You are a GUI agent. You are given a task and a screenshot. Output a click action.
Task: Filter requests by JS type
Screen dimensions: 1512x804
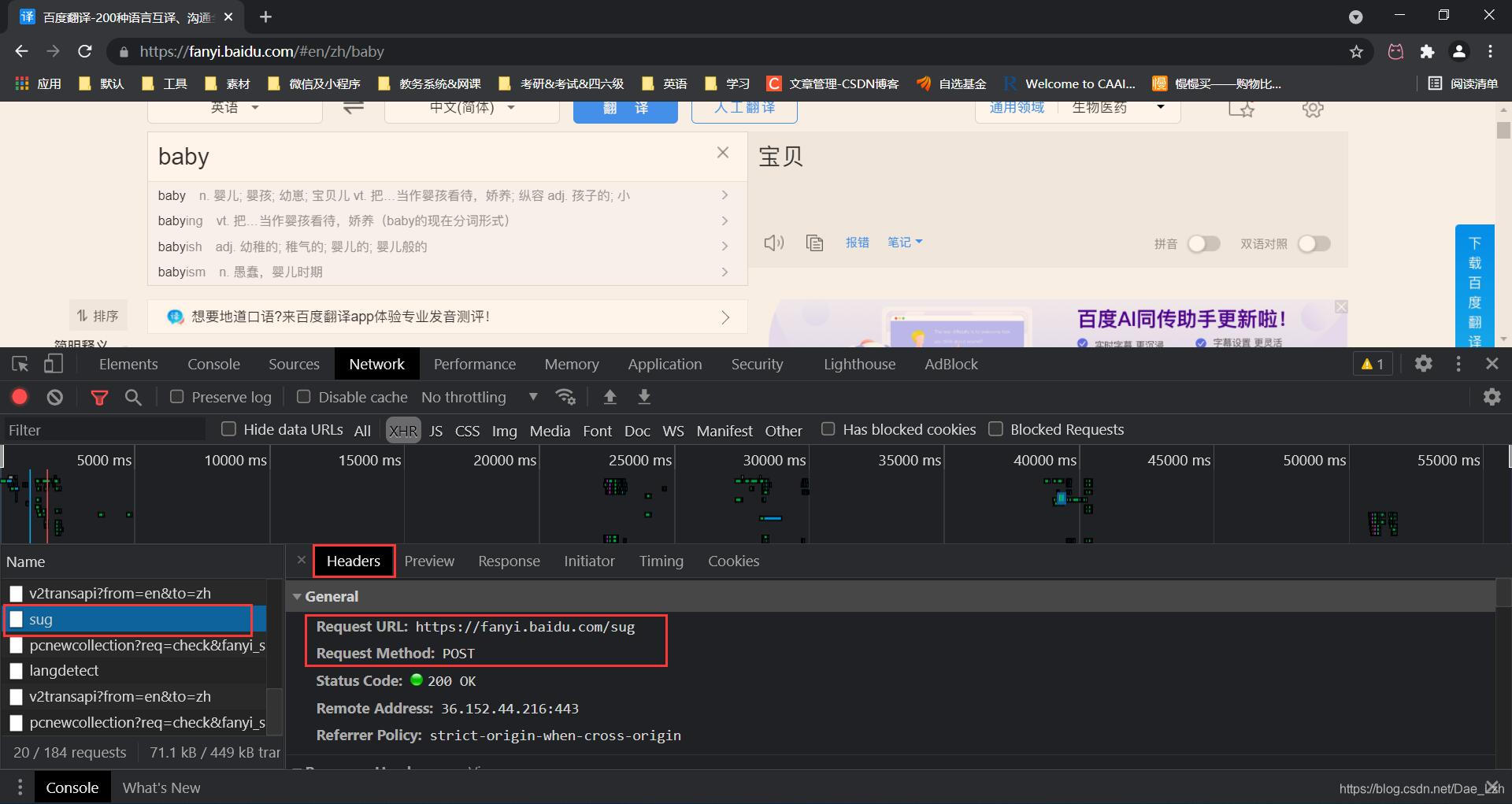(x=436, y=431)
